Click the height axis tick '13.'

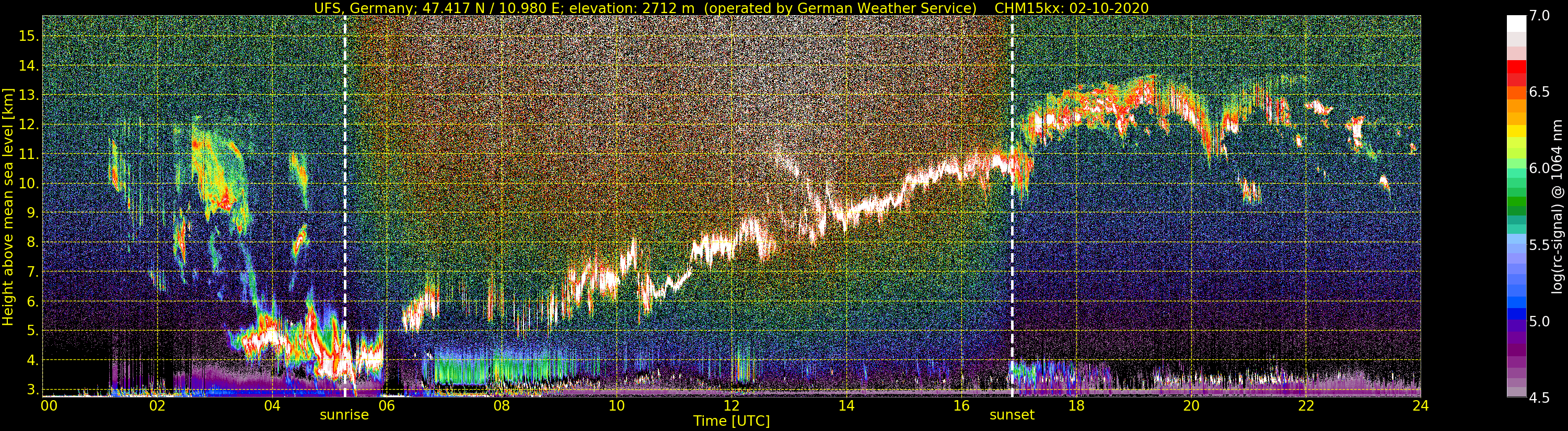coord(29,95)
